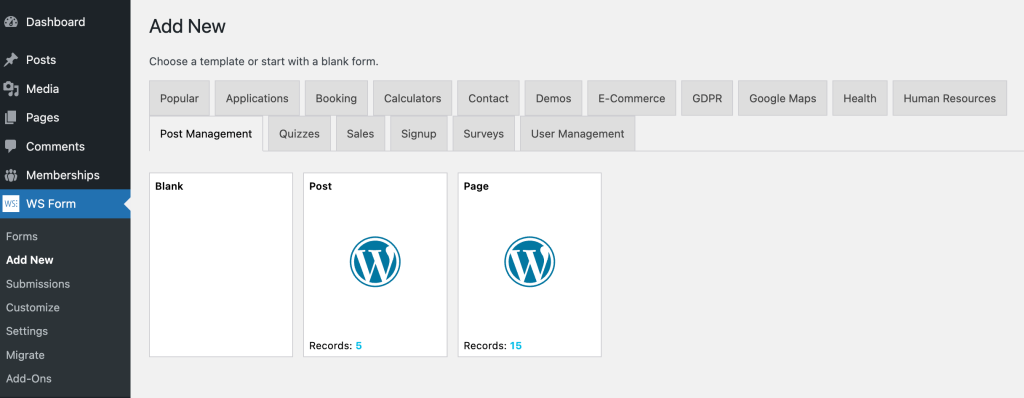The width and height of the screenshot is (1024, 398).
Task: Switch to the Contact tab
Action: pos(488,98)
